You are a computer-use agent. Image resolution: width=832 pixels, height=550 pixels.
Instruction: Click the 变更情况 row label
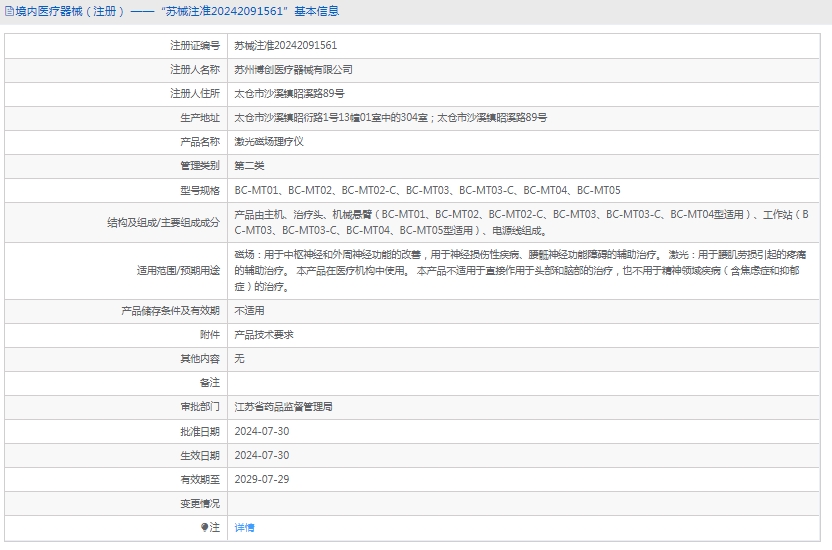coord(199,503)
